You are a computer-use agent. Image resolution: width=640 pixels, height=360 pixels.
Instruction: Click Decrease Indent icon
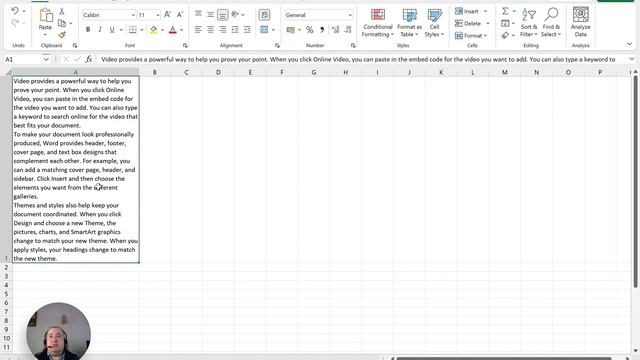235,29
